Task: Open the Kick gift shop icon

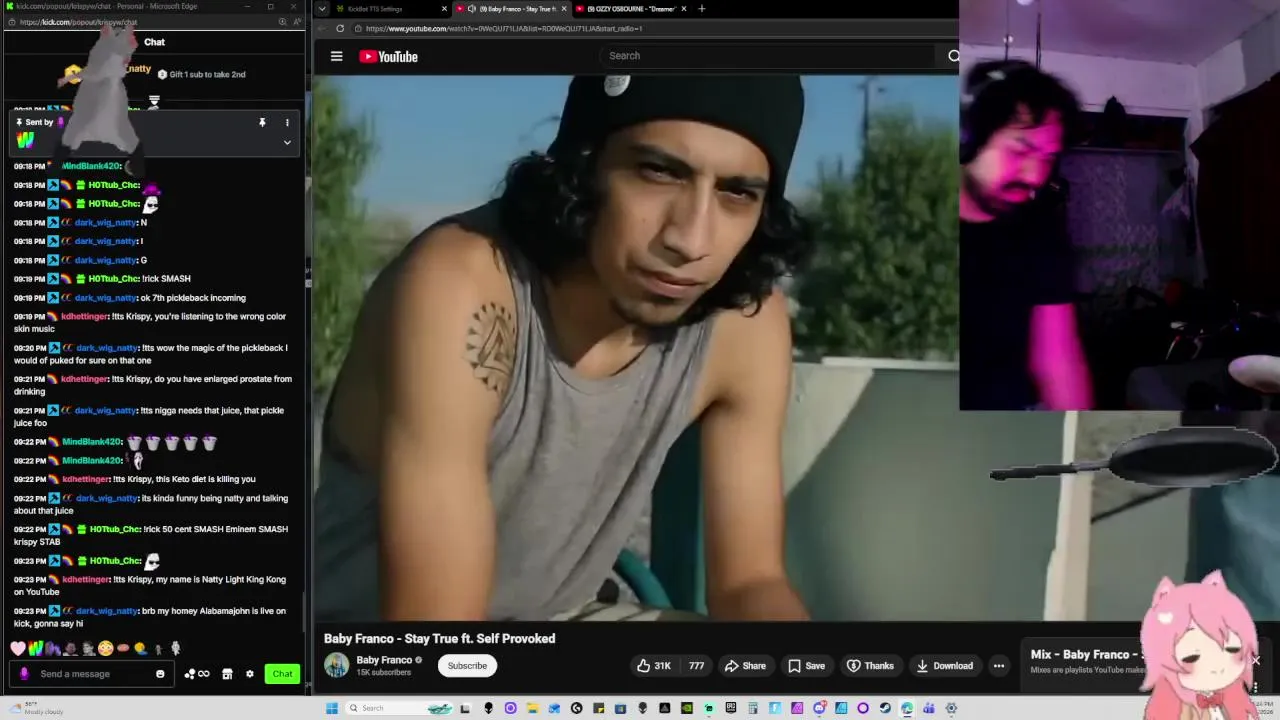Action: tap(227, 674)
